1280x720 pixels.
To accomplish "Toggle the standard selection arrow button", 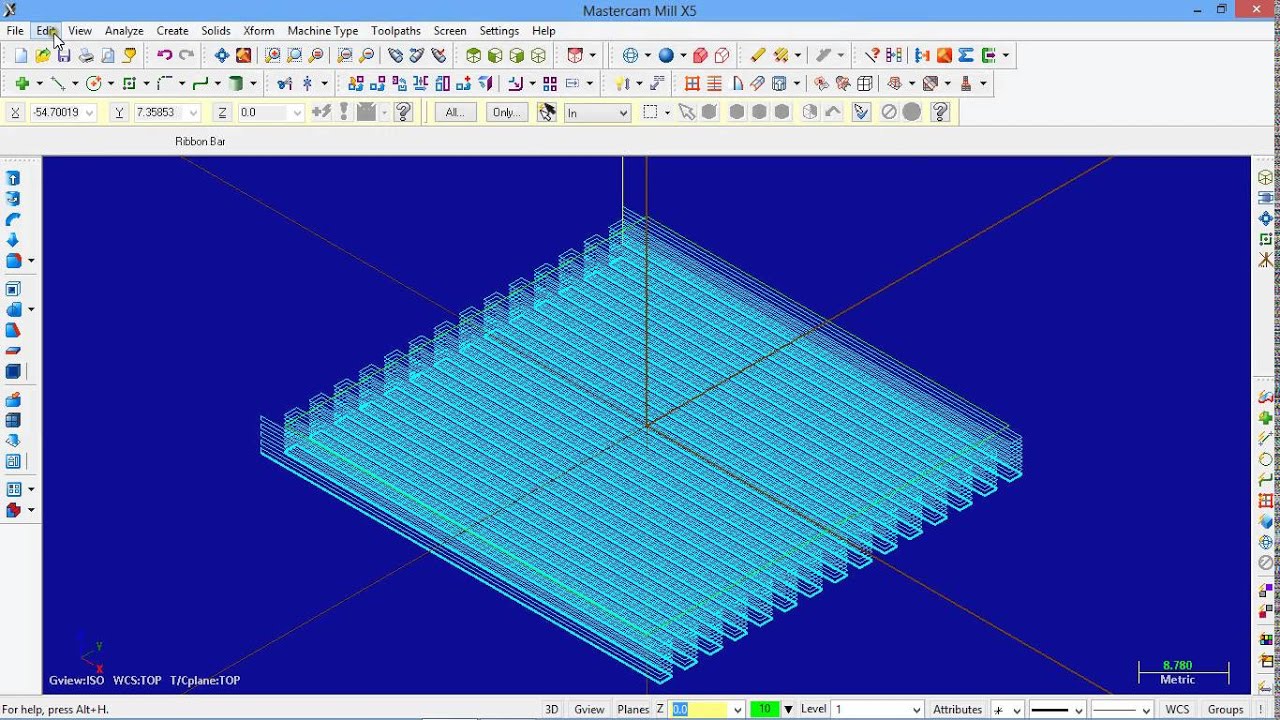I will point(686,112).
